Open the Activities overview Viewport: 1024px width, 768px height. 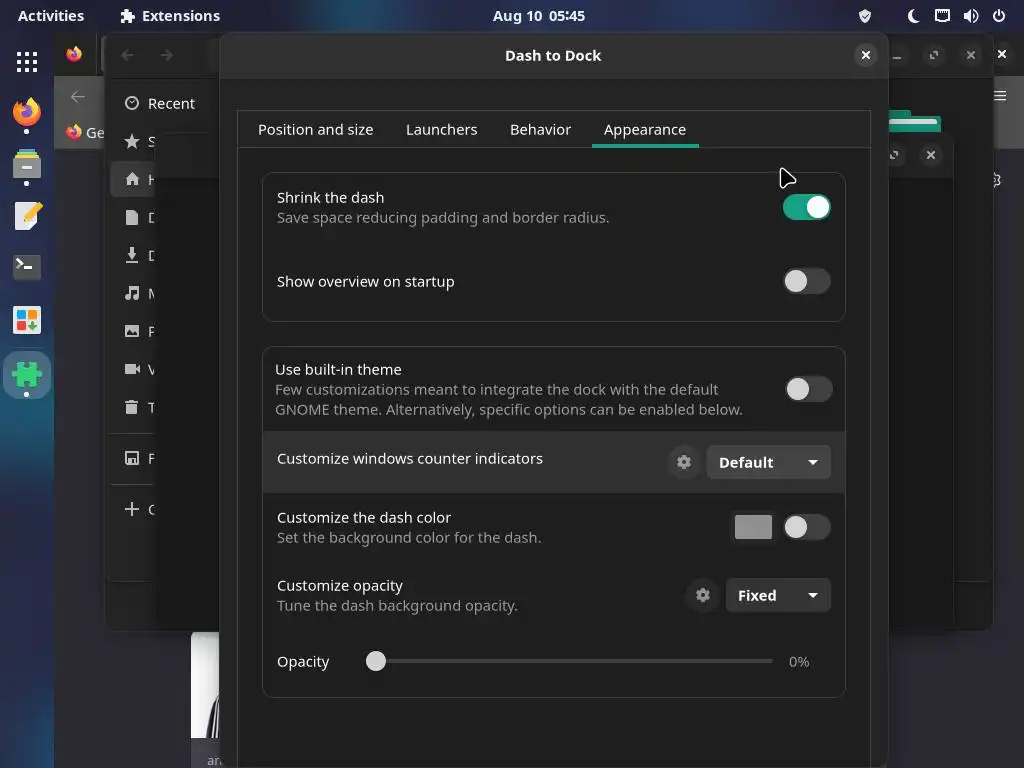[x=51, y=16]
